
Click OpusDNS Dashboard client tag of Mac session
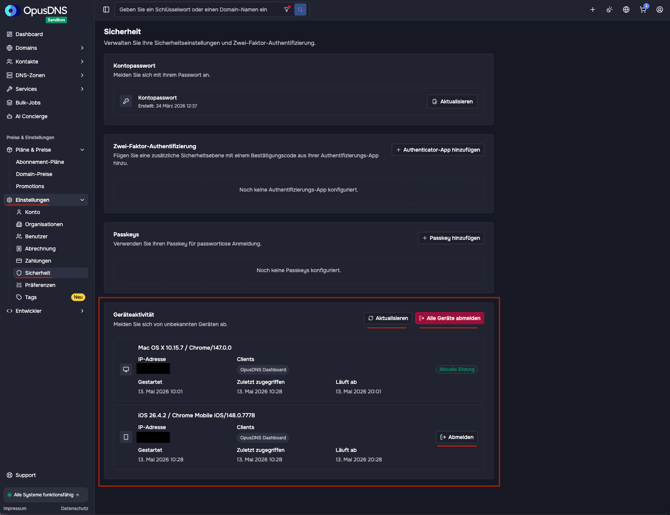click(263, 370)
